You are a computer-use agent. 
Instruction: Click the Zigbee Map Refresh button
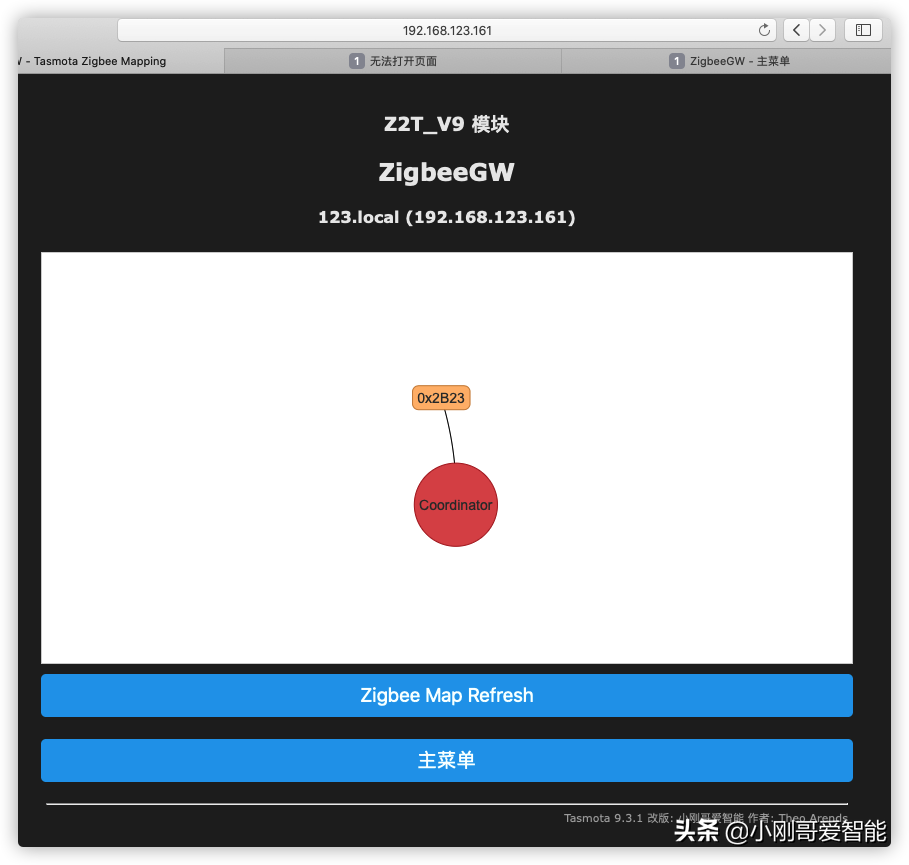tap(447, 695)
